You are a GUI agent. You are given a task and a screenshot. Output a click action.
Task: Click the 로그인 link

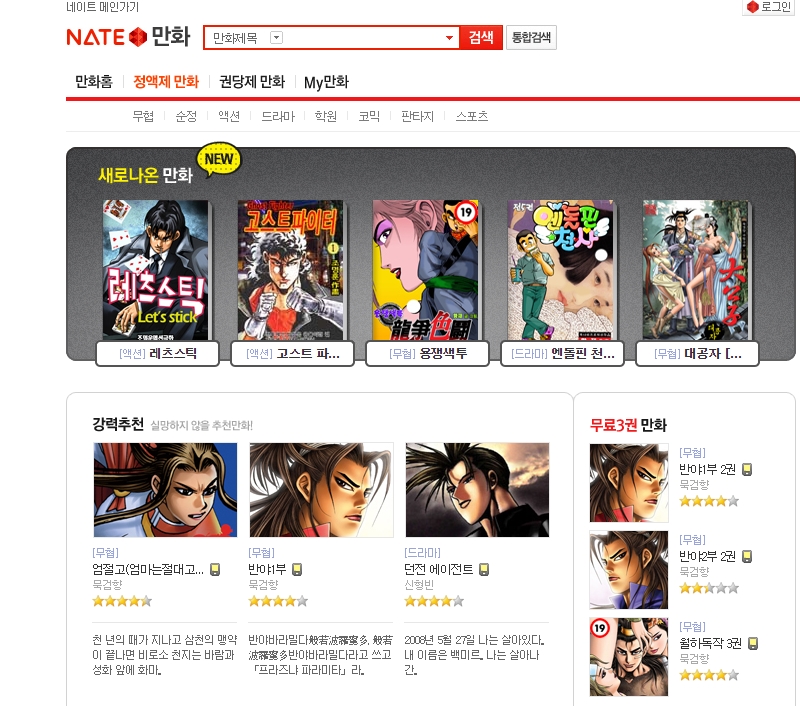pyautogui.click(x=776, y=7)
